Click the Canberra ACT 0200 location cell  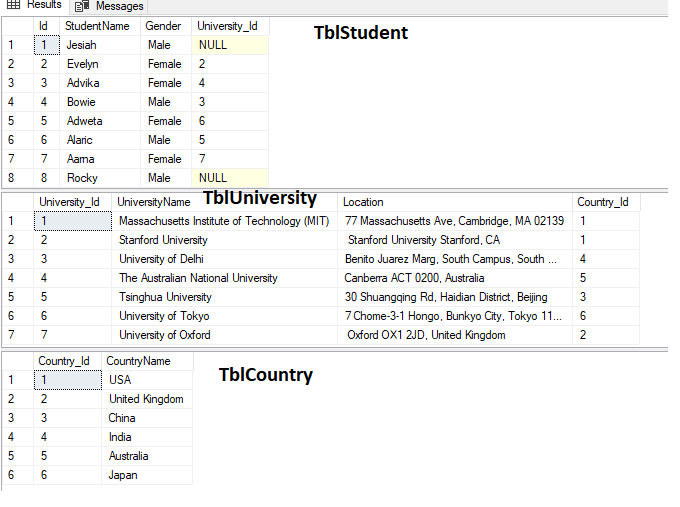(x=454, y=278)
